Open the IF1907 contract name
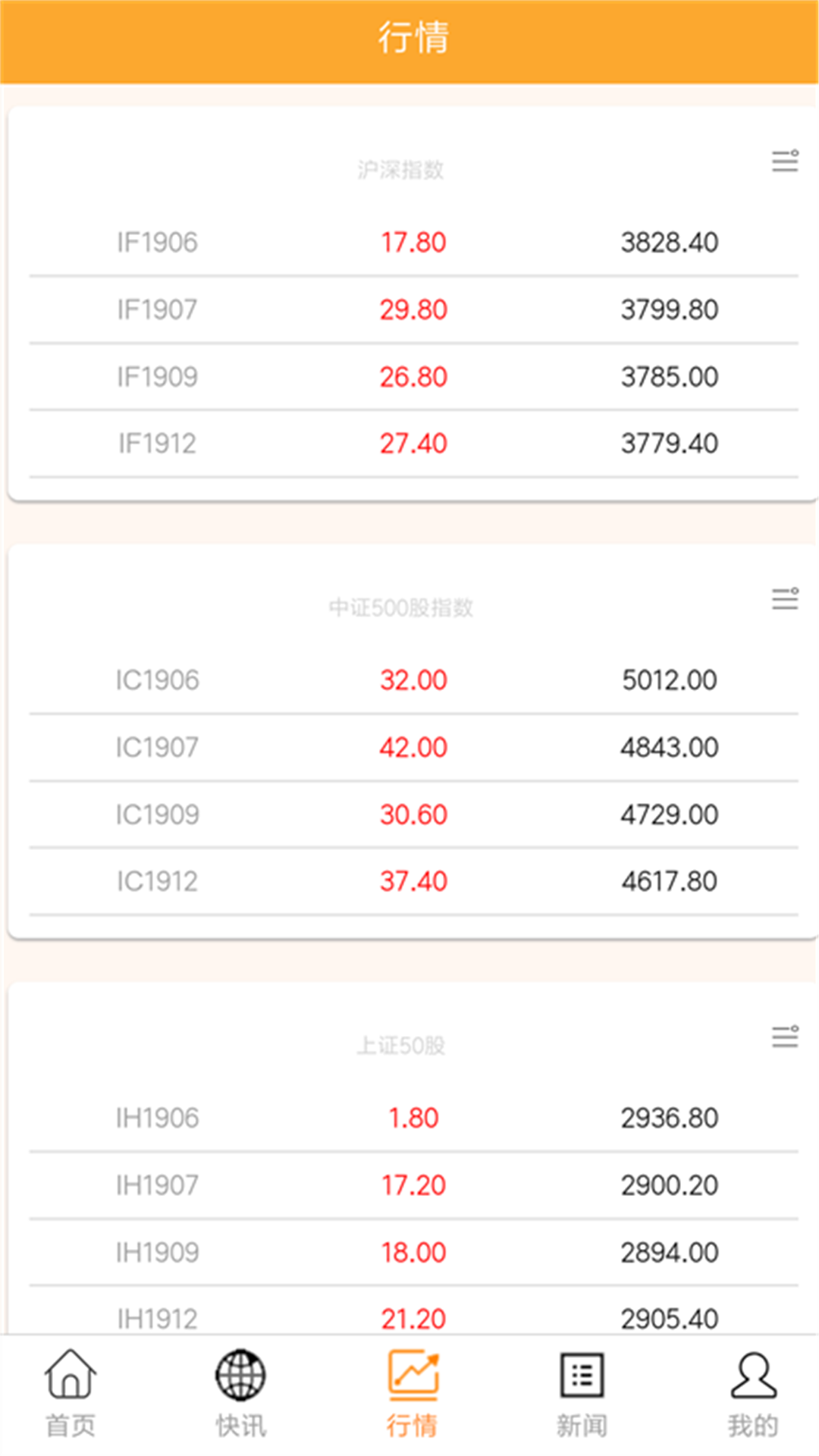Image resolution: width=819 pixels, height=1456 pixels. [x=157, y=309]
